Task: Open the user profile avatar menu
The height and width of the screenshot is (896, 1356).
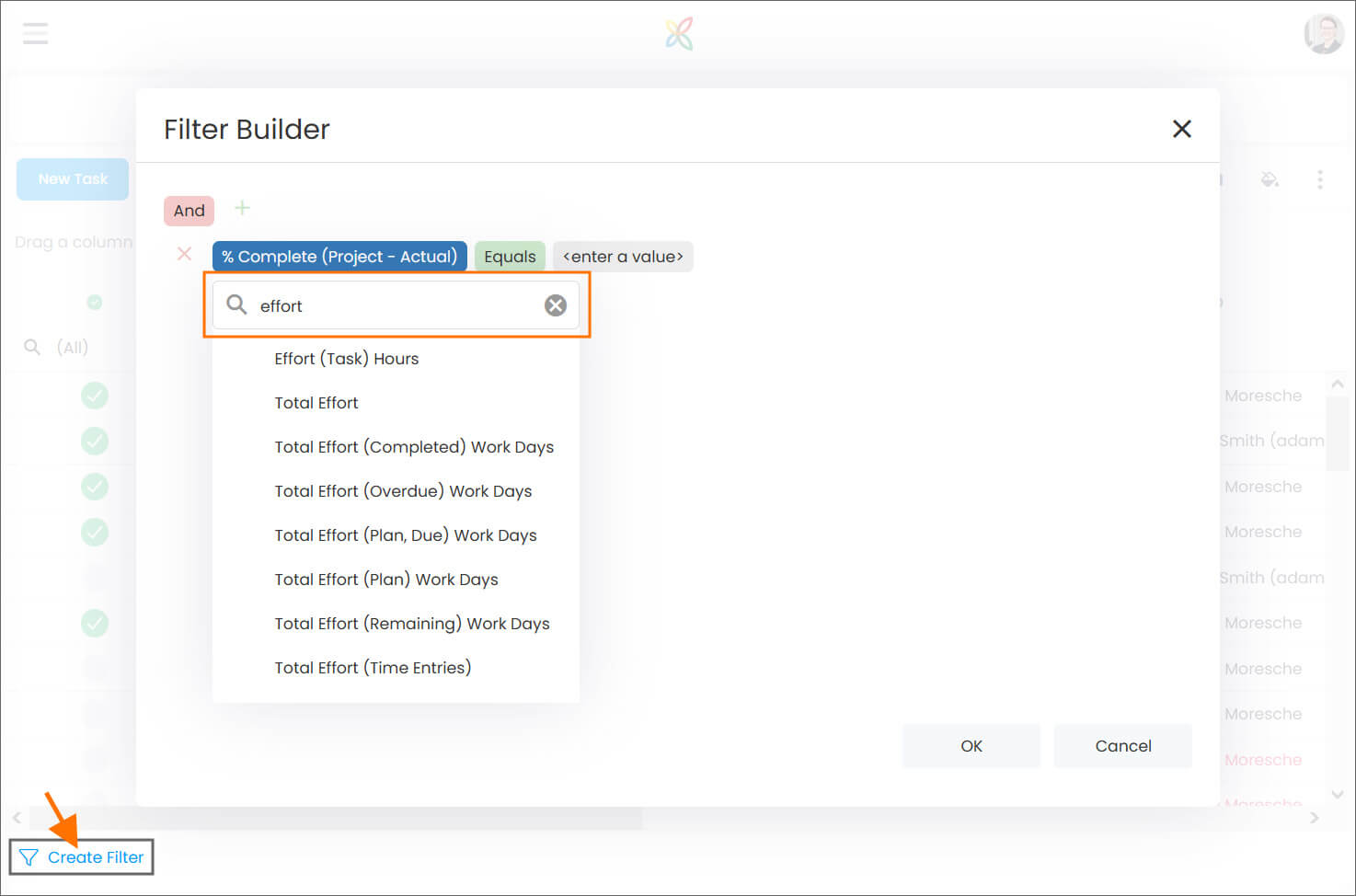Action: tap(1323, 33)
